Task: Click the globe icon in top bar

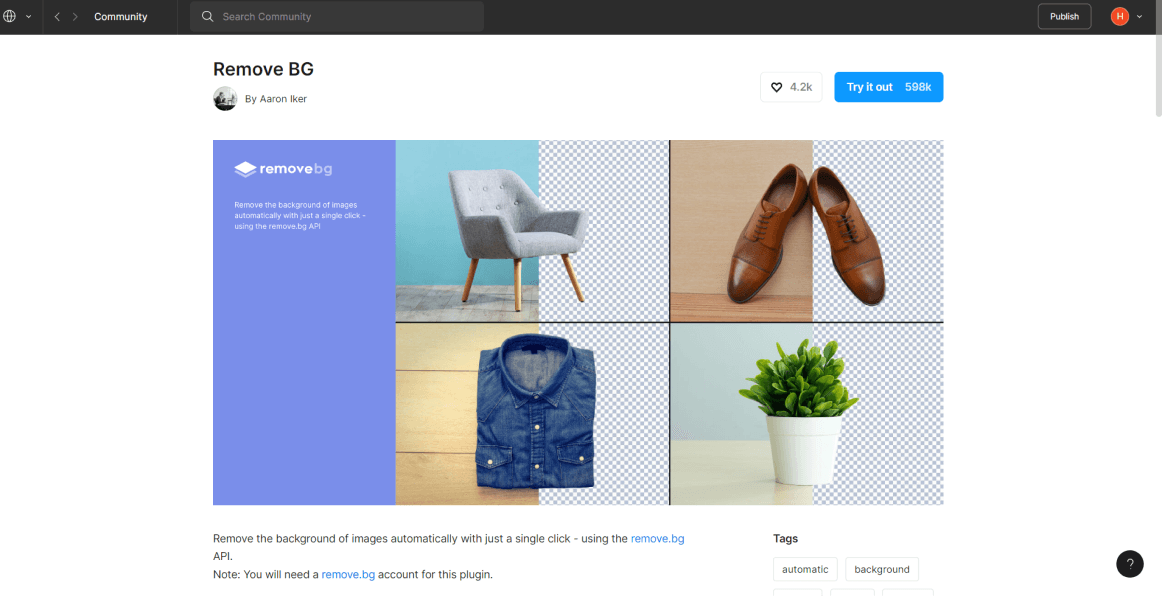Action: click(10, 16)
